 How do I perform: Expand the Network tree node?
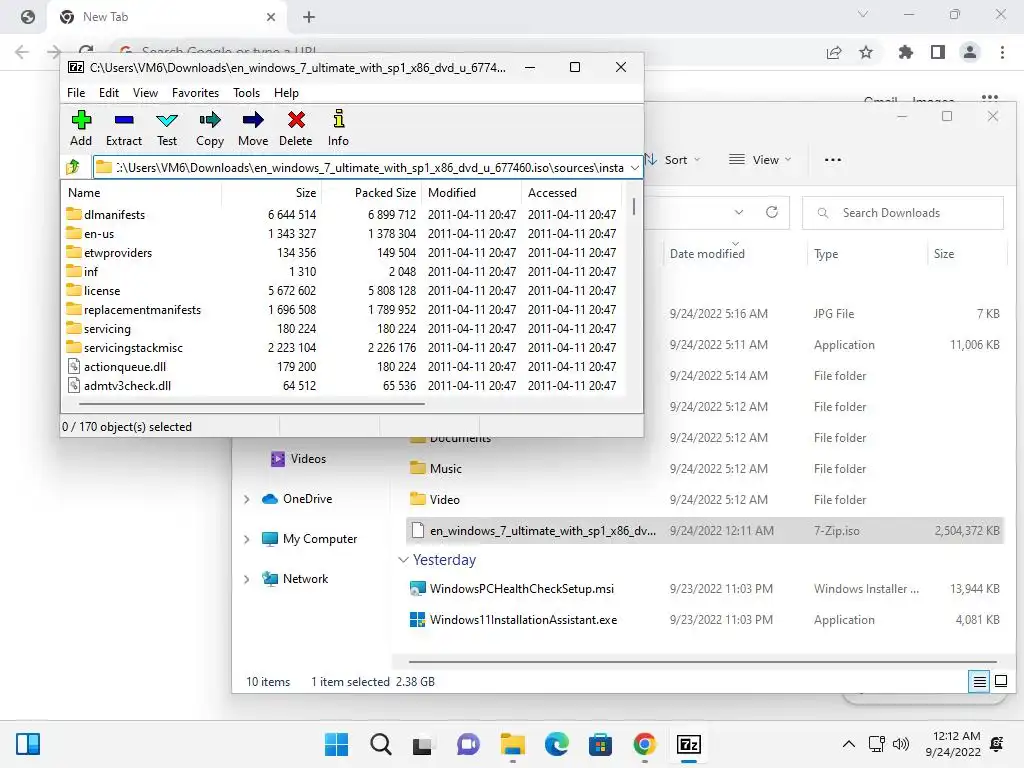[247, 579]
